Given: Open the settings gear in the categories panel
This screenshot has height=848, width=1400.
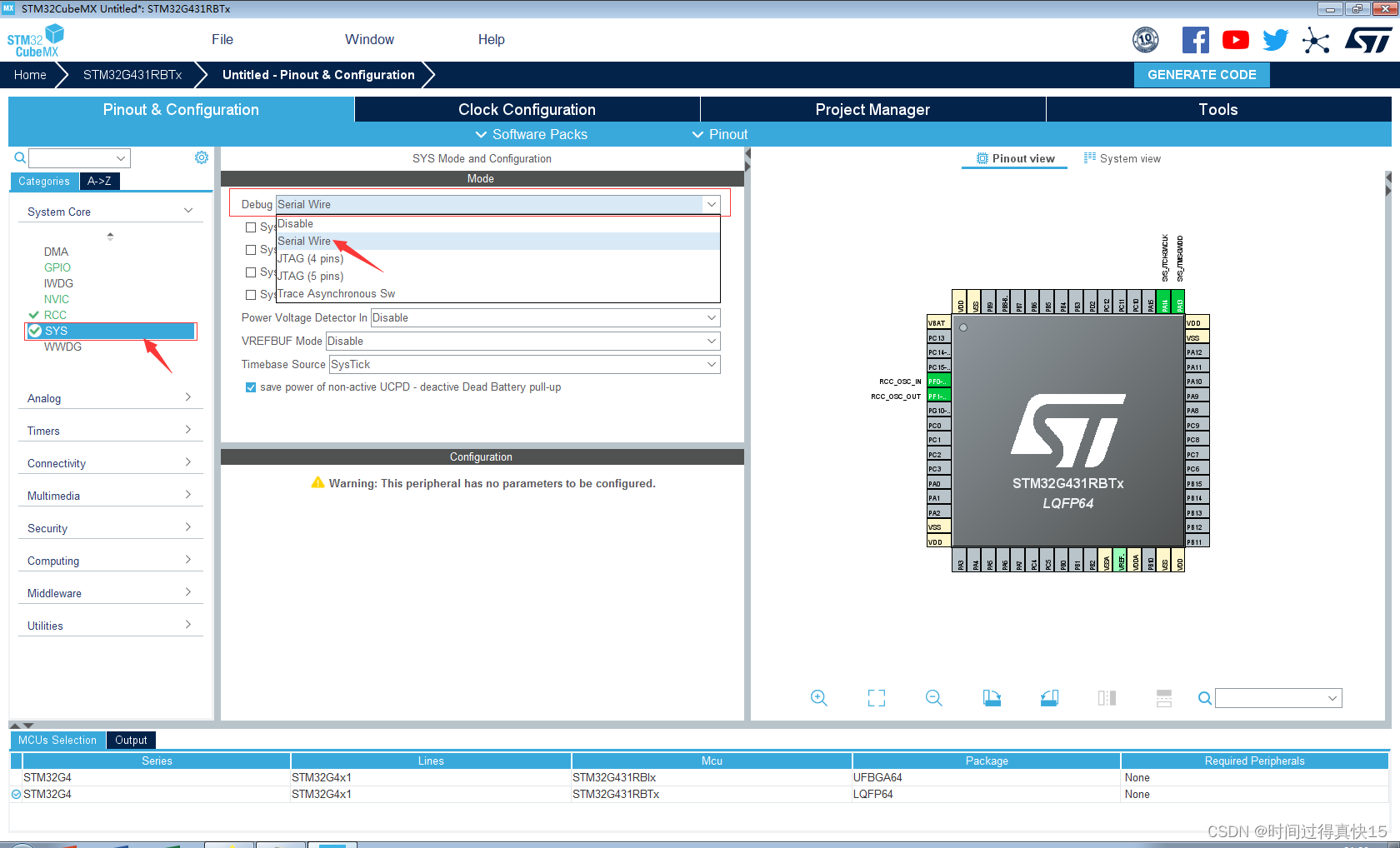Looking at the screenshot, I should [x=202, y=157].
